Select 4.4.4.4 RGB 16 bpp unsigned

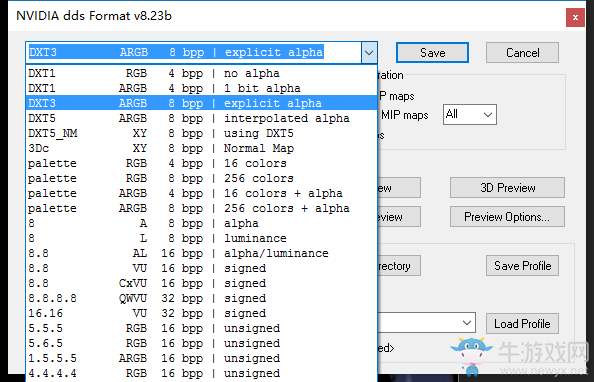pos(201,373)
